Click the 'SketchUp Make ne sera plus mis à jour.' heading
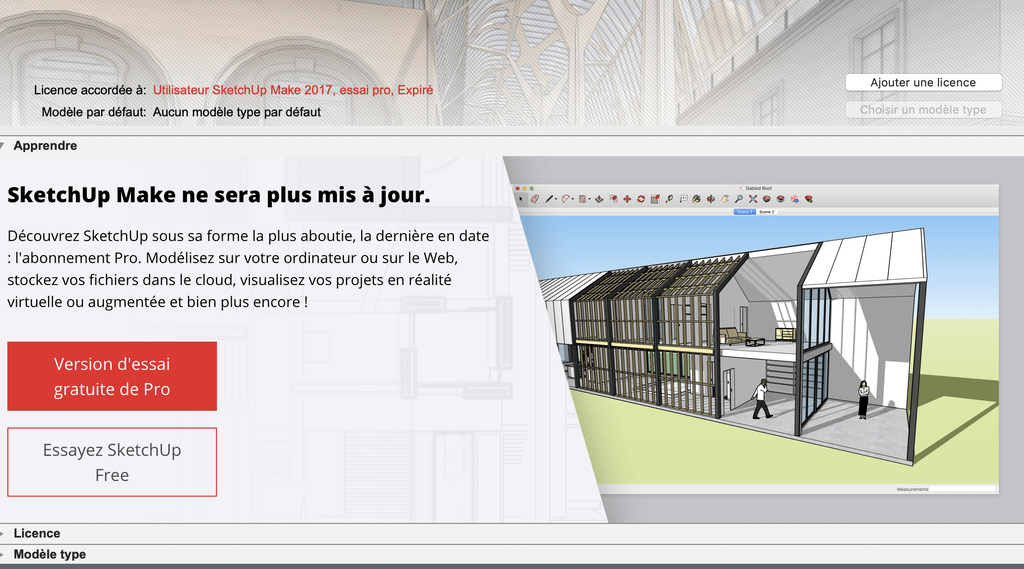The height and width of the screenshot is (569, 1024). click(x=219, y=195)
